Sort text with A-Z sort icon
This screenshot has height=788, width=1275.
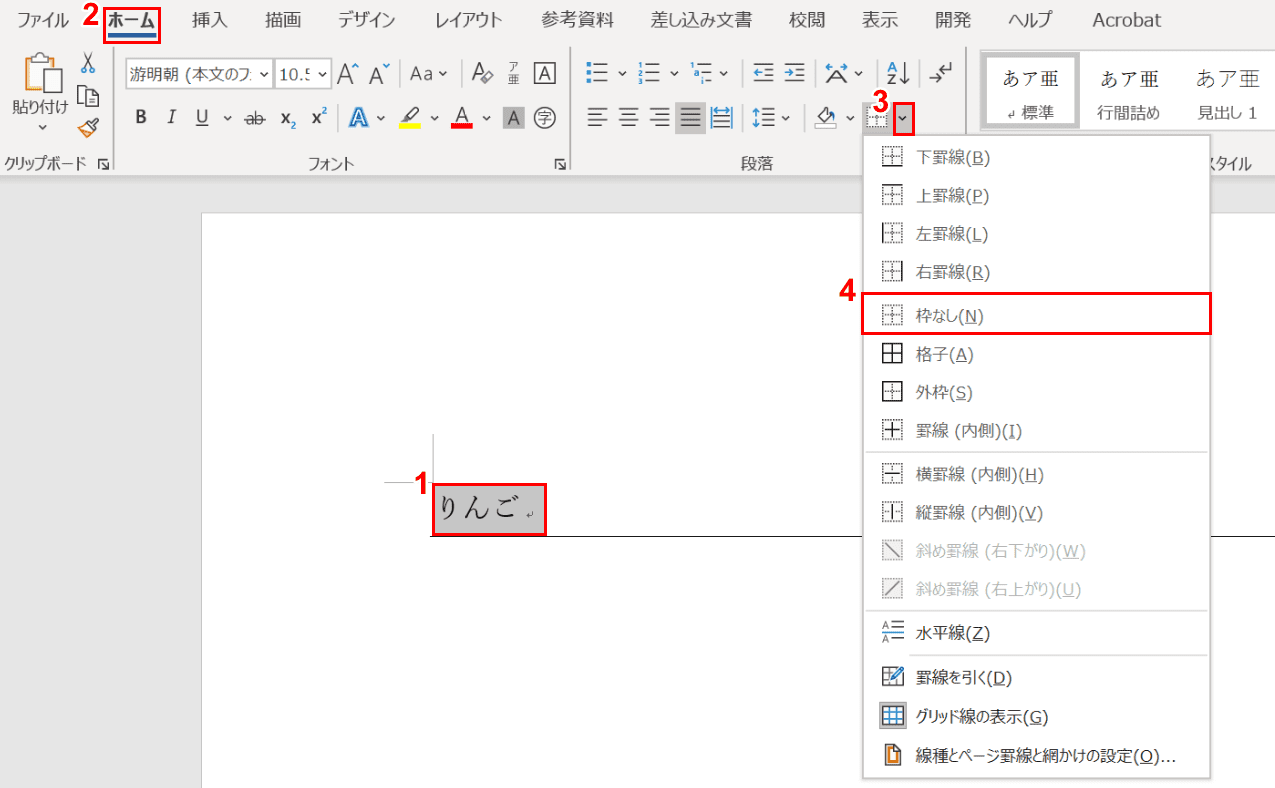point(897,73)
